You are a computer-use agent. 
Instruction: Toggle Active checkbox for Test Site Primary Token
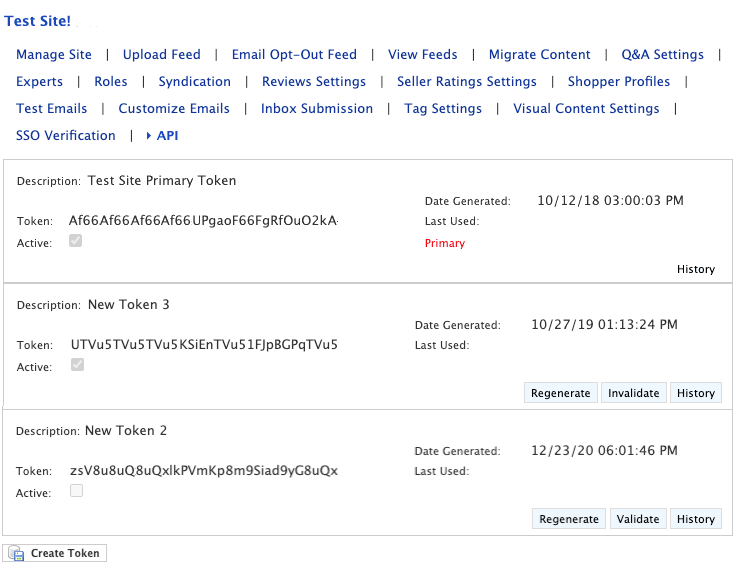77,241
